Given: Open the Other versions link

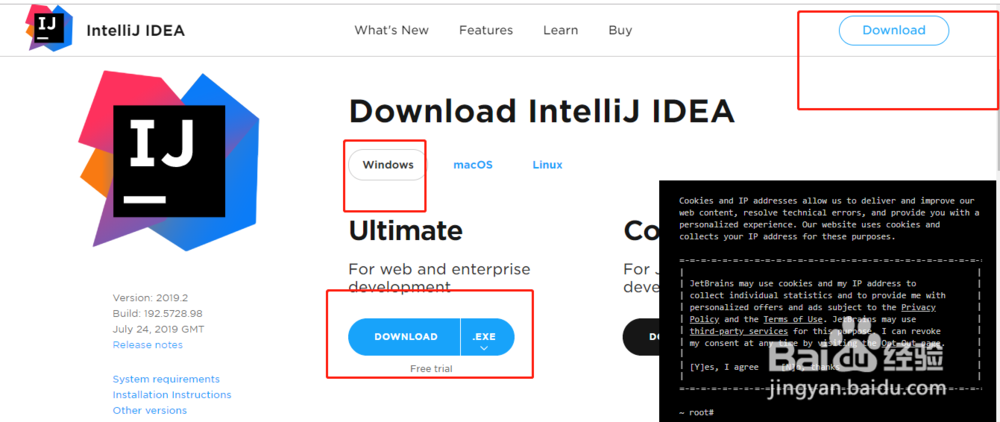Looking at the screenshot, I should pyautogui.click(x=149, y=411).
